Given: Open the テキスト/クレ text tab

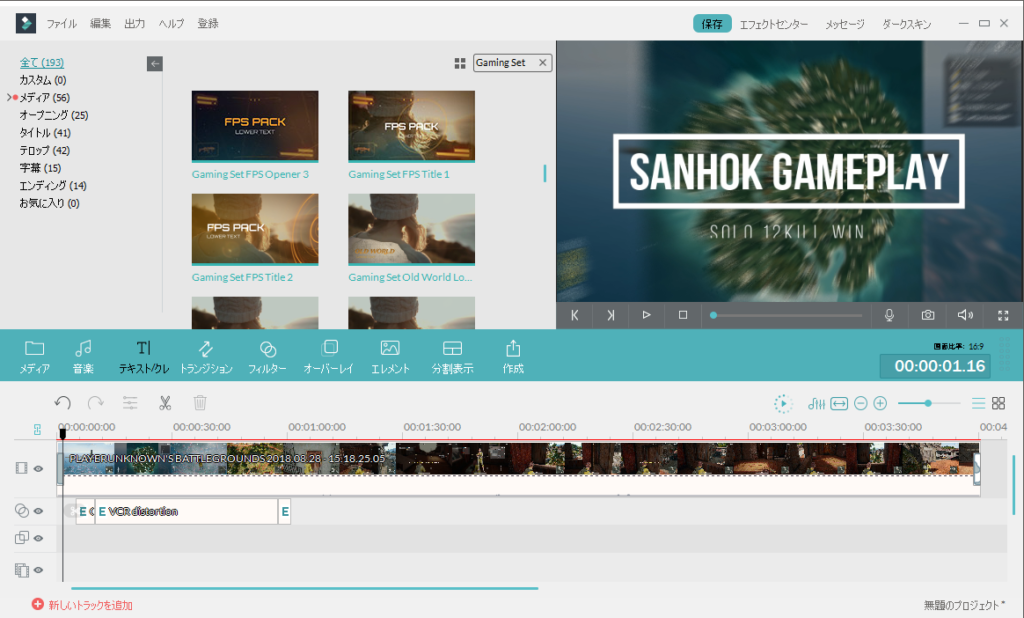Looking at the screenshot, I should pyautogui.click(x=144, y=356).
